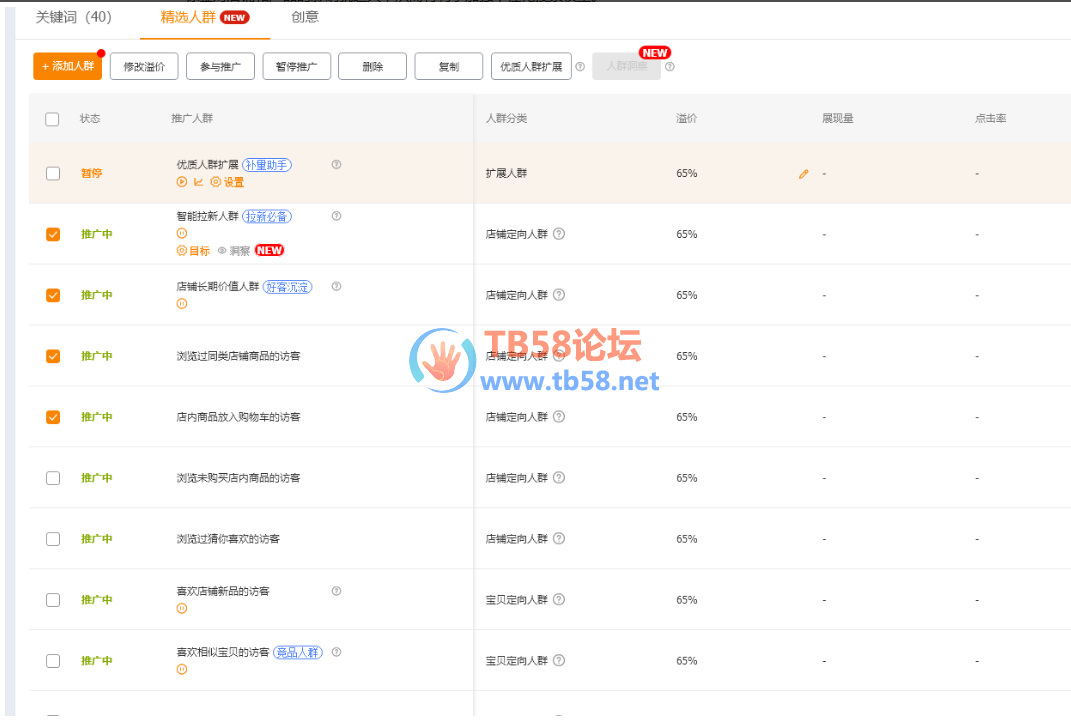This screenshot has height=721, width=1071.
Task: Open 设置 gear for 优质人群扩展
Action: (x=215, y=182)
